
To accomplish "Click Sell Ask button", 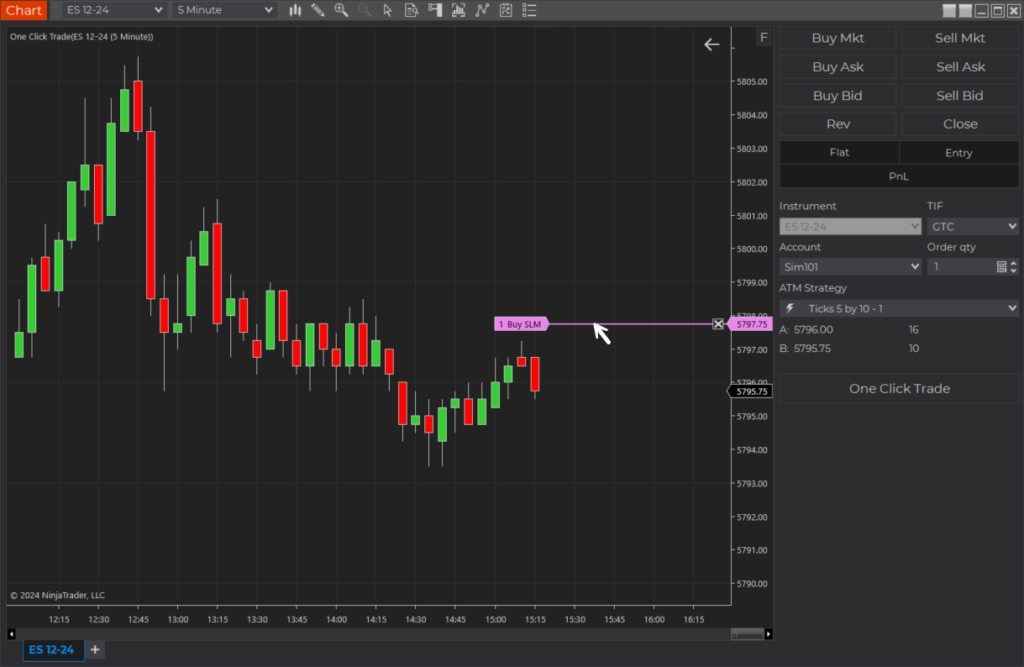I will (959, 67).
